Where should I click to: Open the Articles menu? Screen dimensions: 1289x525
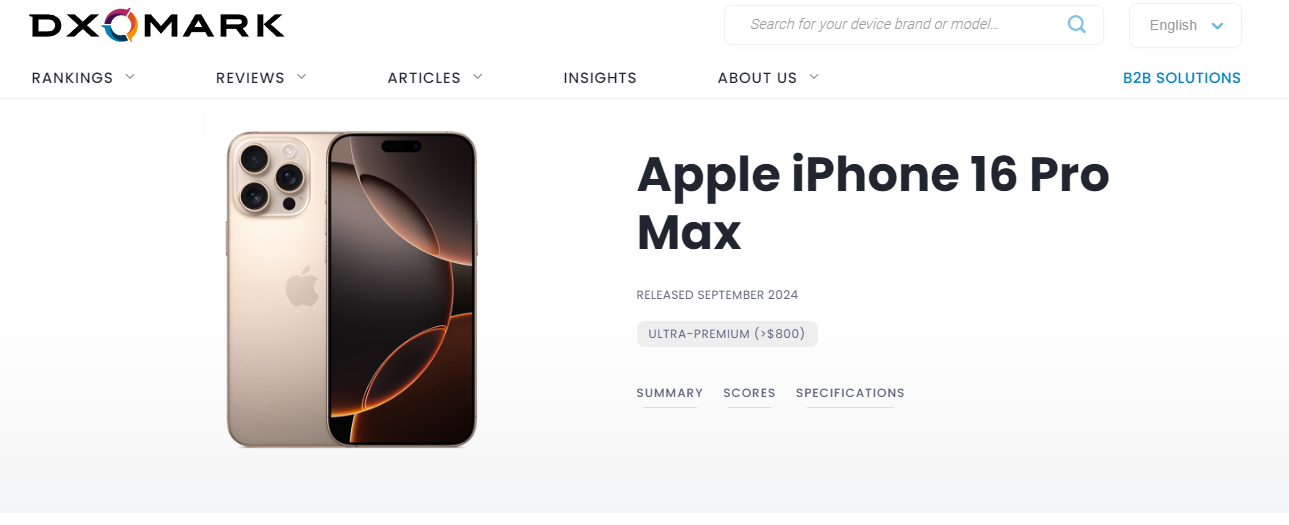pyautogui.click(x=424, y=78)
